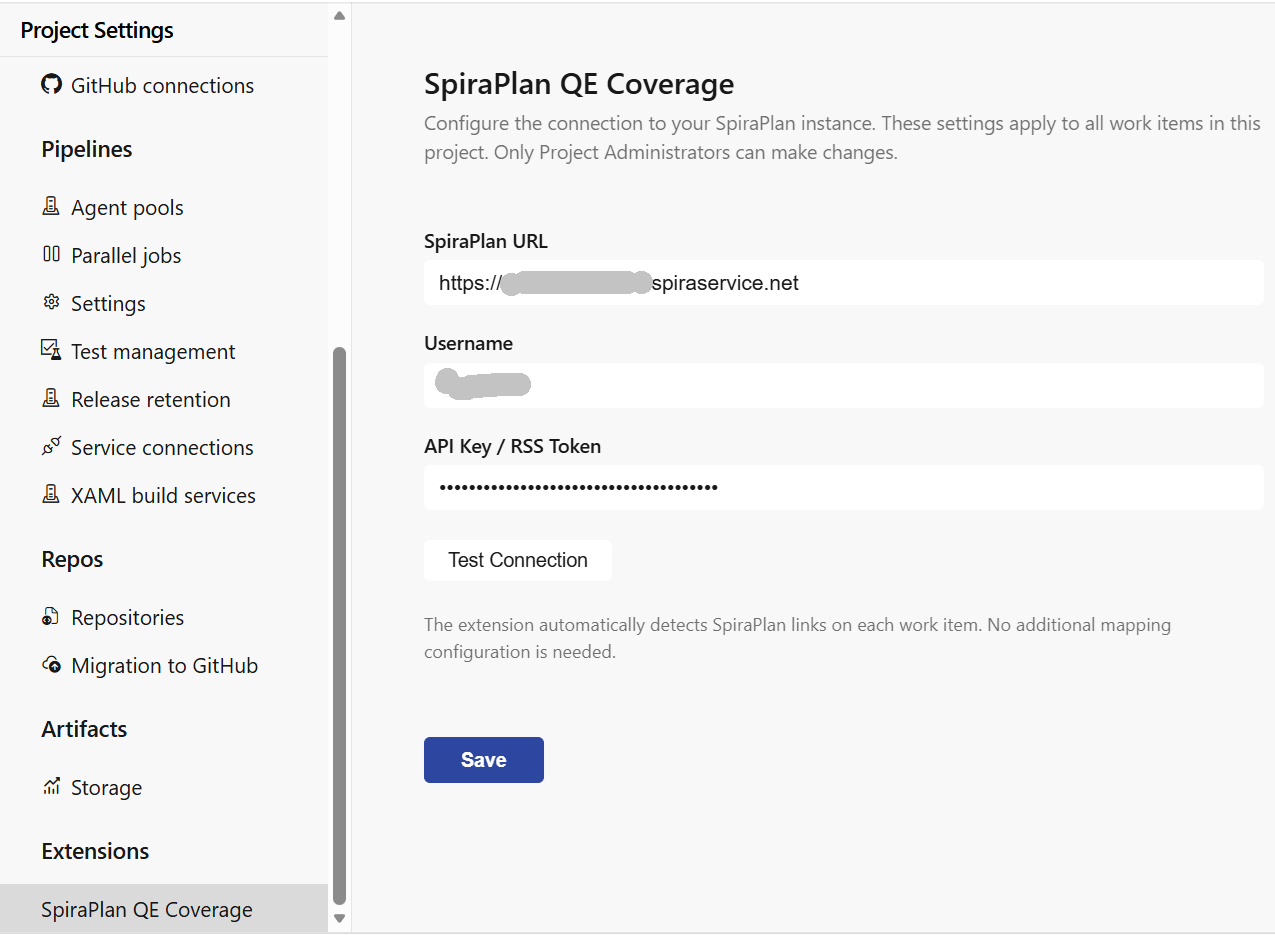This screenshot has width=1275, height=937.
Task: Click the Repos section heading
Action: (x=72, y=559)
